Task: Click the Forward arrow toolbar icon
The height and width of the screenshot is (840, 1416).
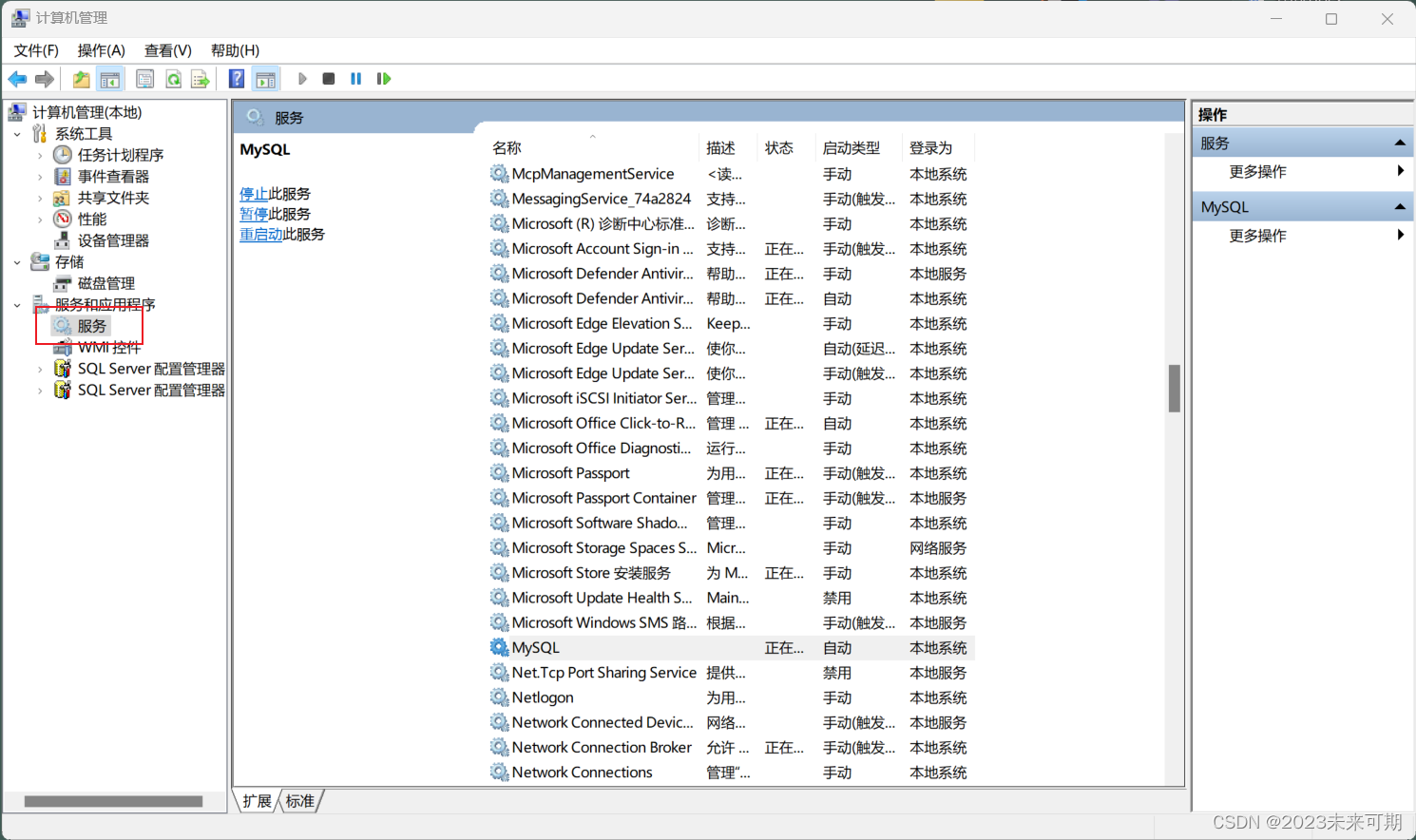Action: tap(44, 79)
